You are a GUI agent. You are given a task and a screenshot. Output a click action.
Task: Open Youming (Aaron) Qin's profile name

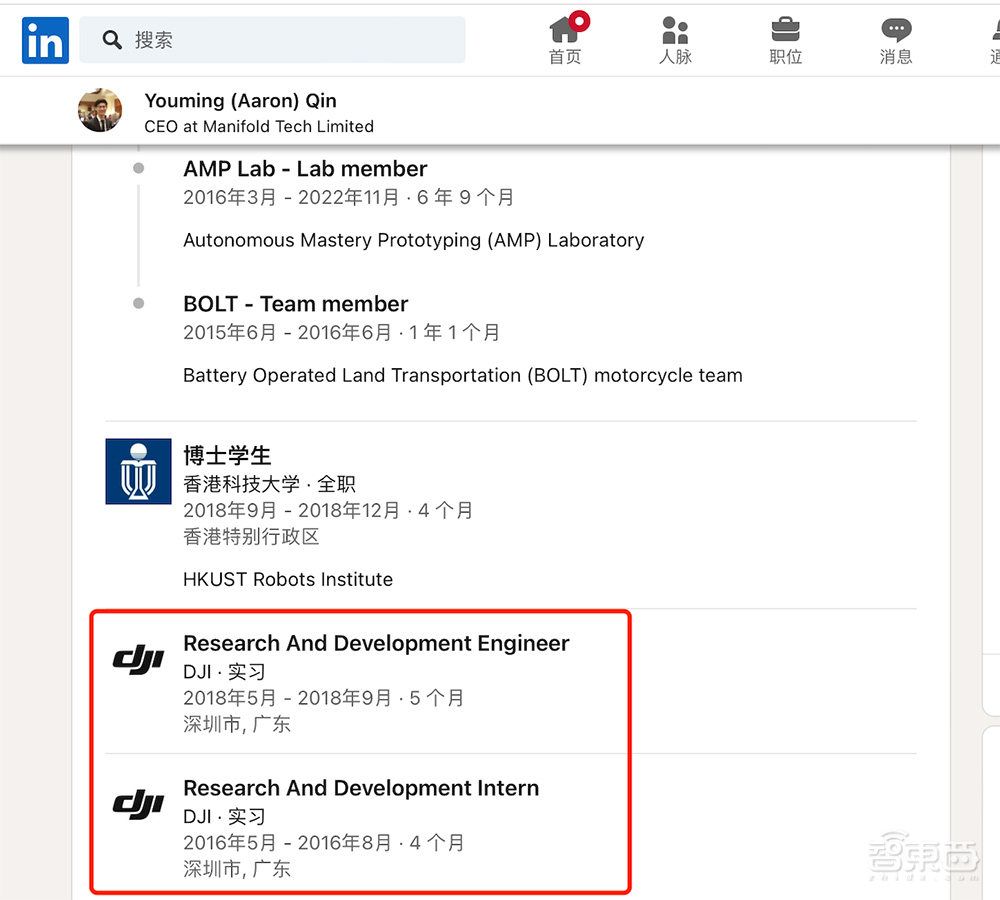[x=240, y=100]
